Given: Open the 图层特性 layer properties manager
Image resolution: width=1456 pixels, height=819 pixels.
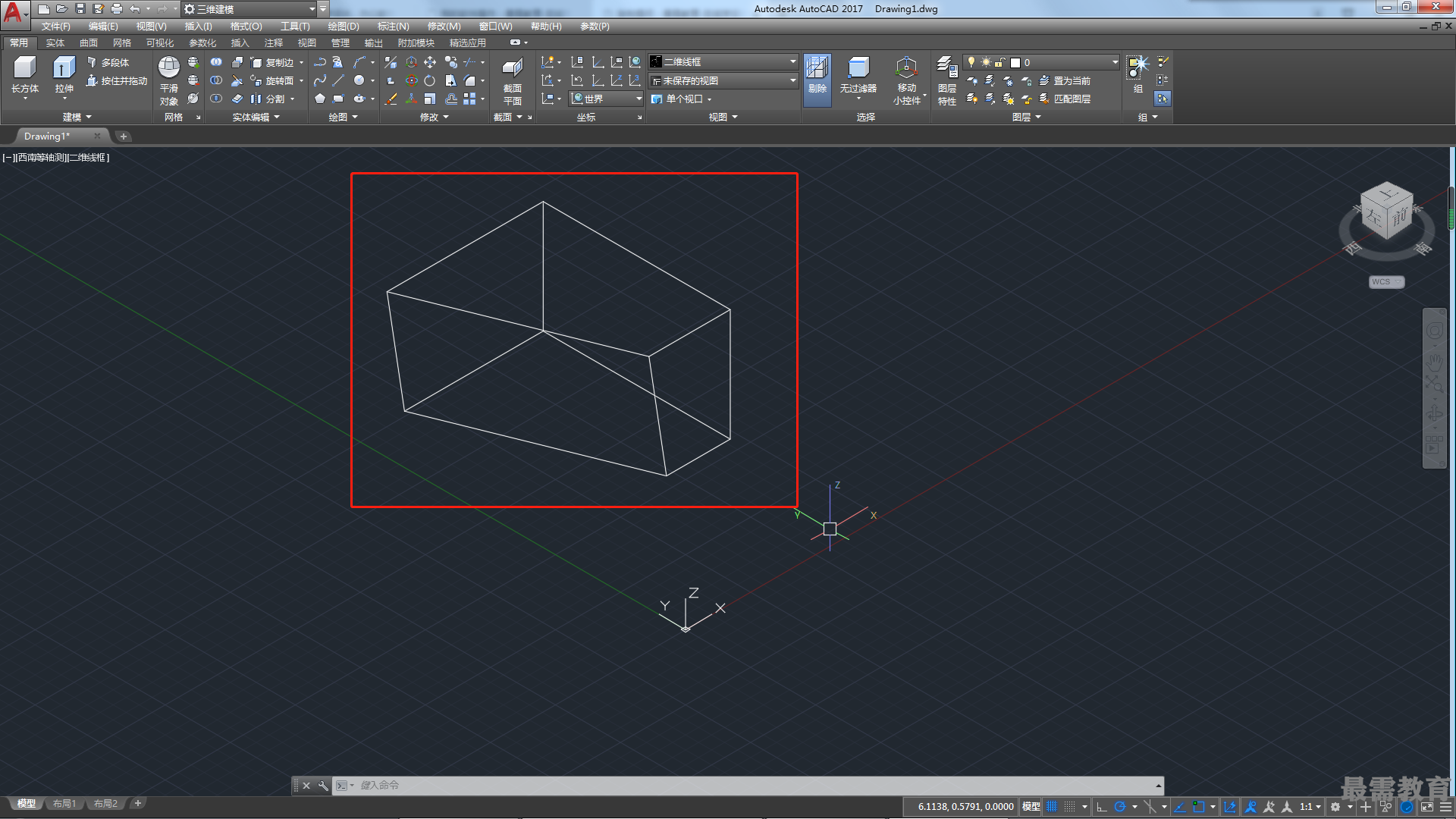Looking at the screenshot, I should click(947, 80).
